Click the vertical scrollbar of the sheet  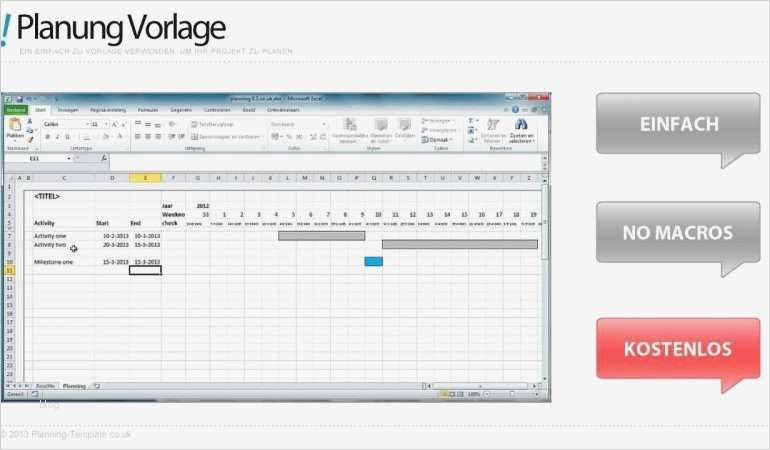(544, 279)
